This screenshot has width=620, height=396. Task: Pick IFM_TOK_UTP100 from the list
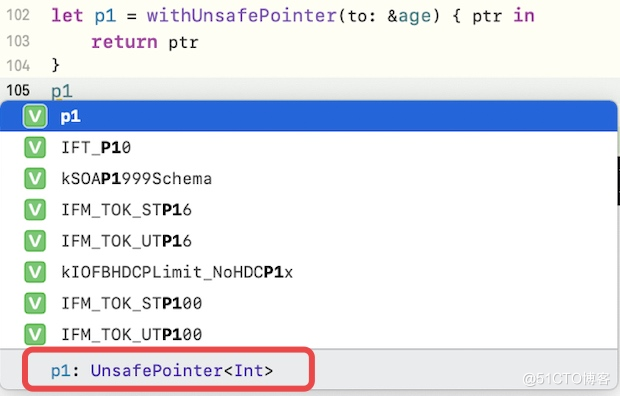tap(308, 334)
